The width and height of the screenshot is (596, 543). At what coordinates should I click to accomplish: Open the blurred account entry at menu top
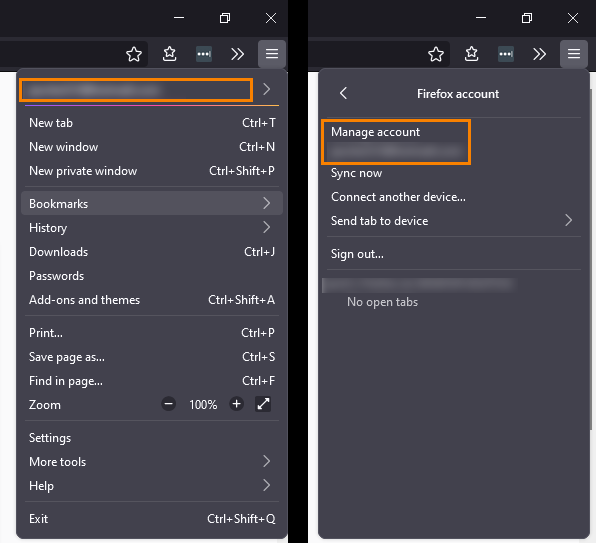pyautogui.click(x=136, y=90)
